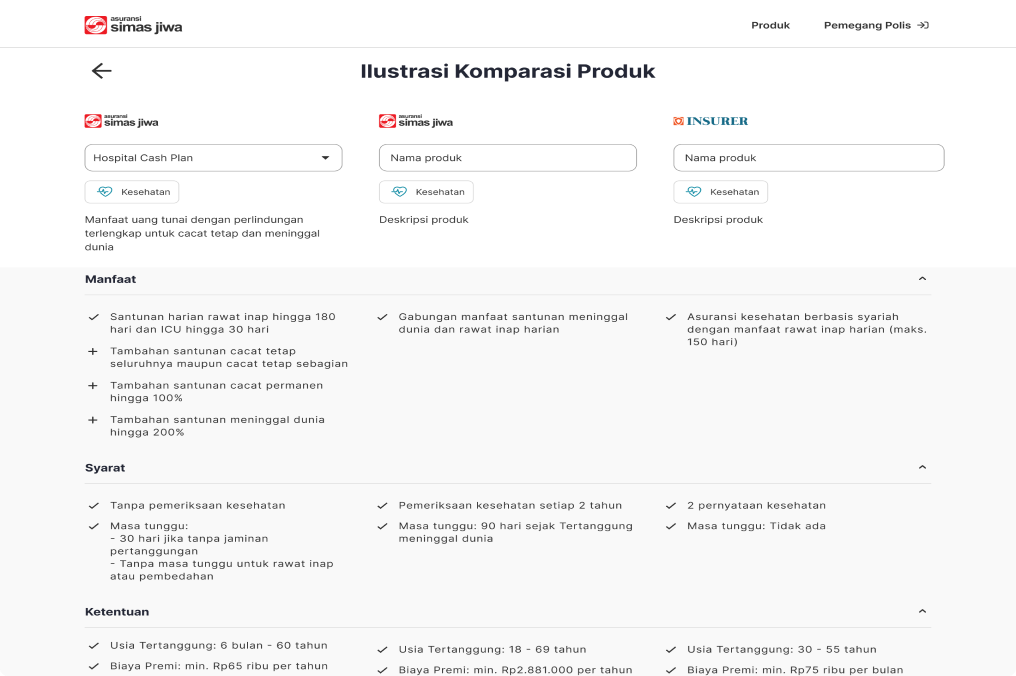
Task: Click the Nama produk field under INSURER
Action: tap(809, 157)
